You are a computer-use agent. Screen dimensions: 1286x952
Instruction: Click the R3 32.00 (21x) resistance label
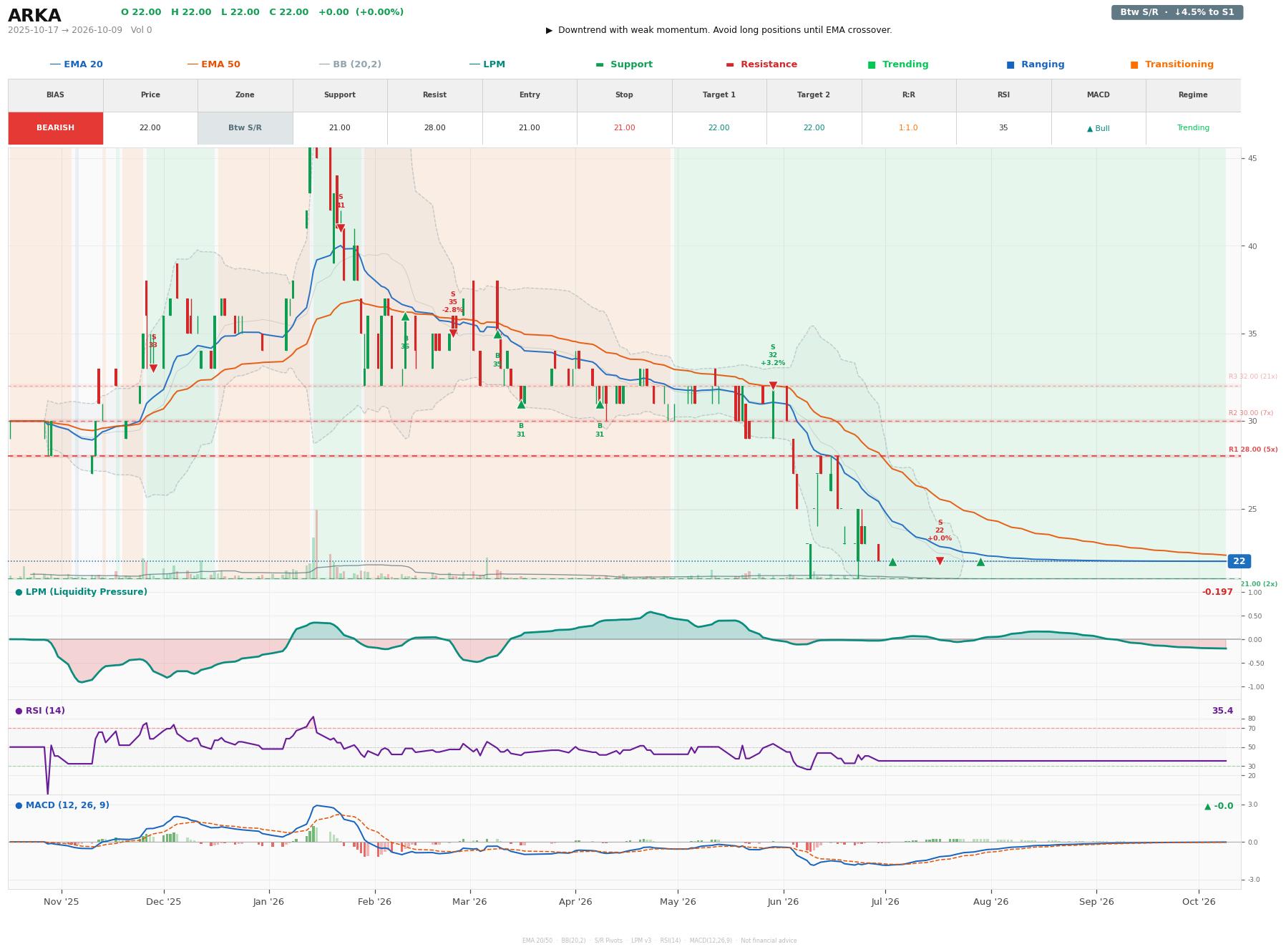[1253, 377]
